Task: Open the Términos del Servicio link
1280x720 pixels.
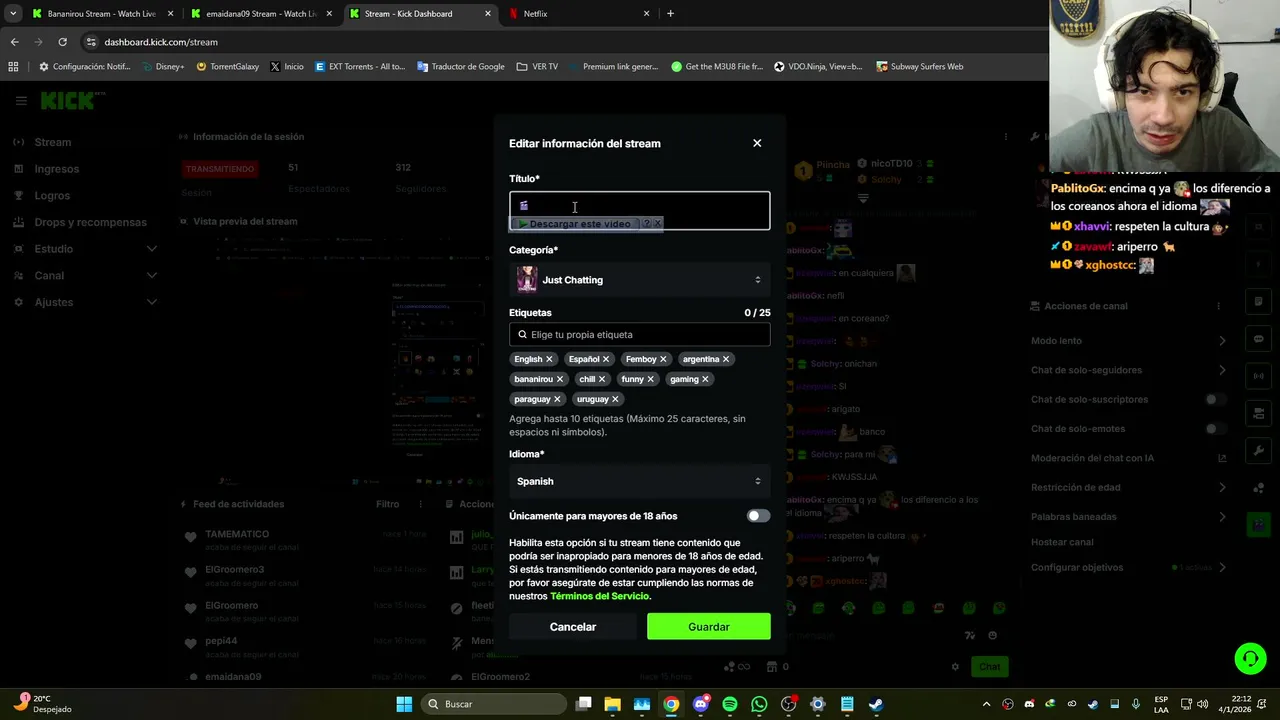Action: pyautogui.click(x=599, y=596)
